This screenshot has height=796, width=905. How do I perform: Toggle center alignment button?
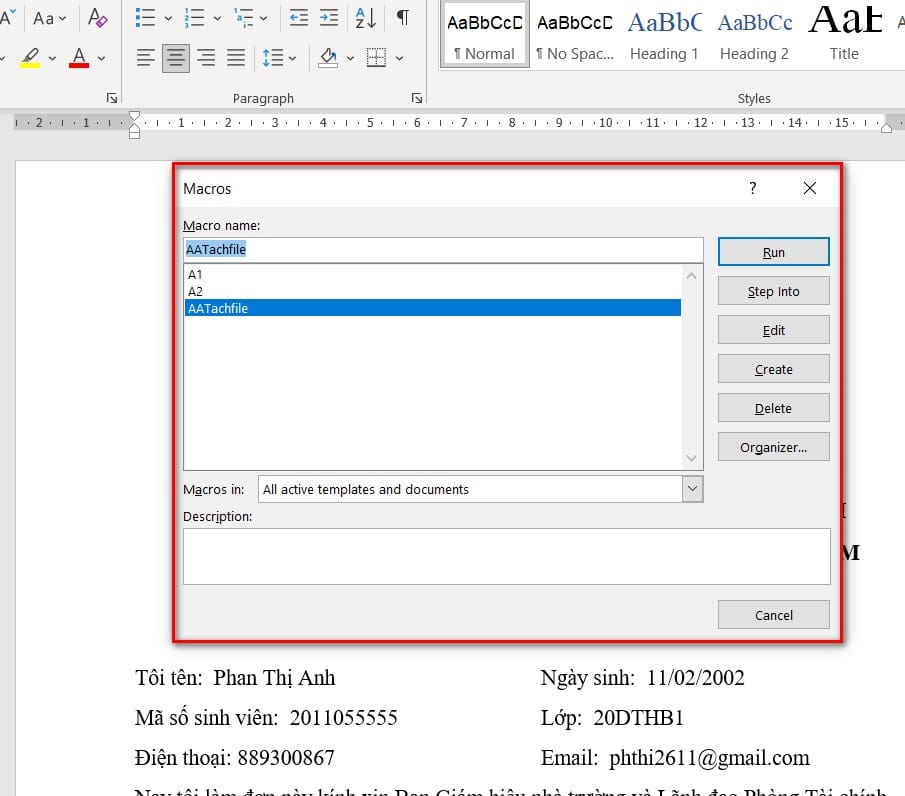(x=176, y=58)
